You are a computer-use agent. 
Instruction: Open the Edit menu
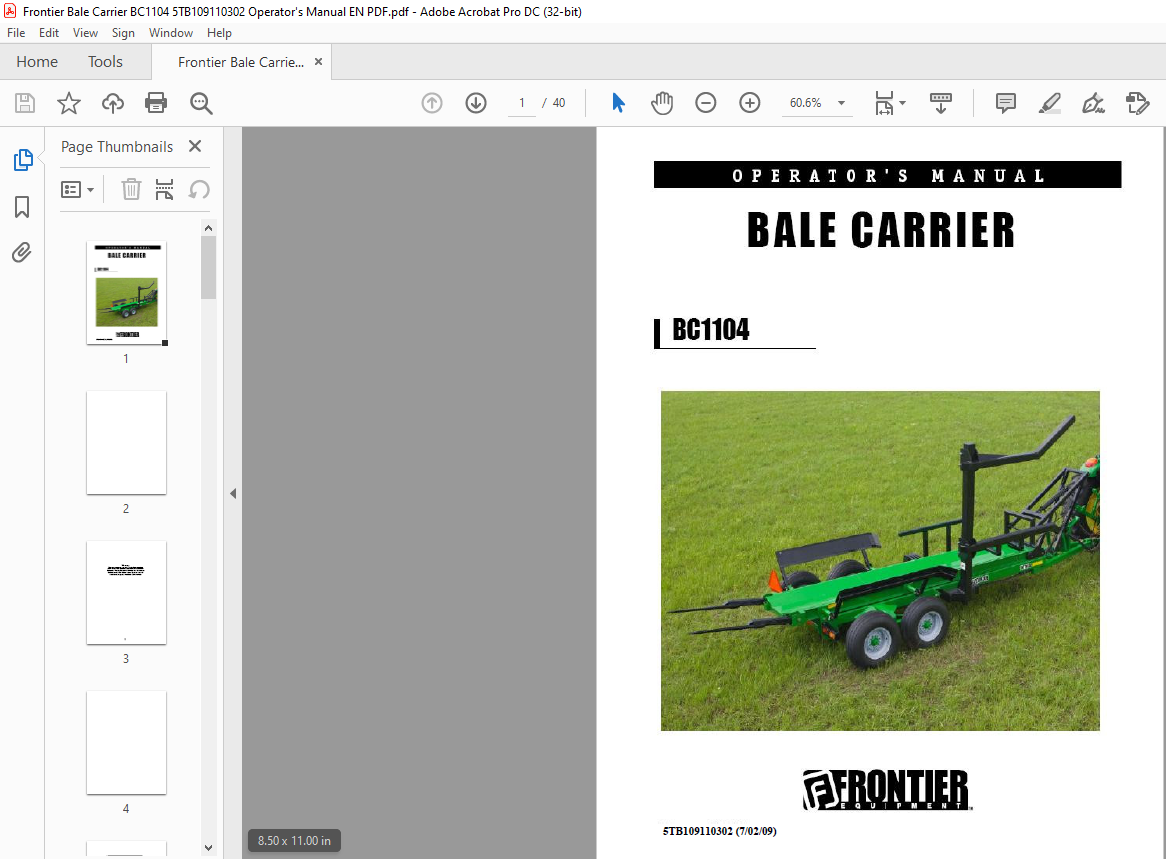pos(48,33)
